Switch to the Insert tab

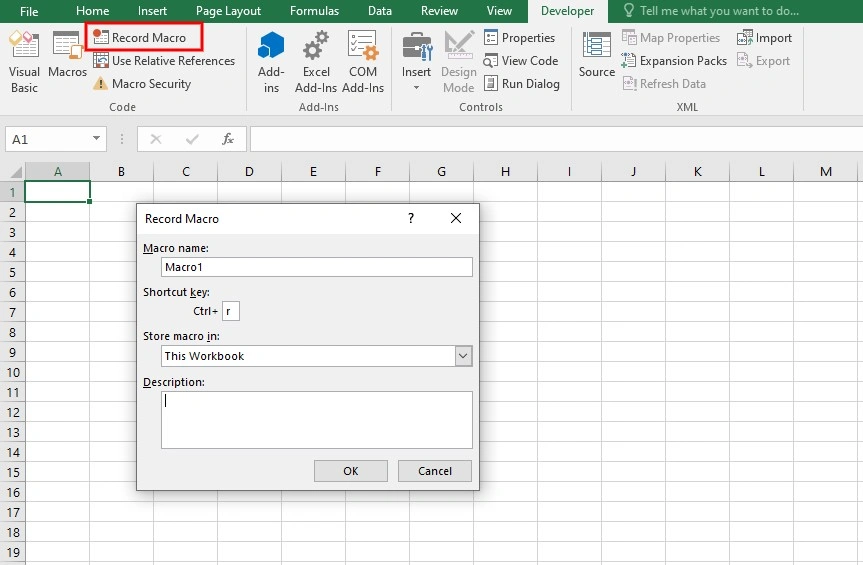(152, 11)
